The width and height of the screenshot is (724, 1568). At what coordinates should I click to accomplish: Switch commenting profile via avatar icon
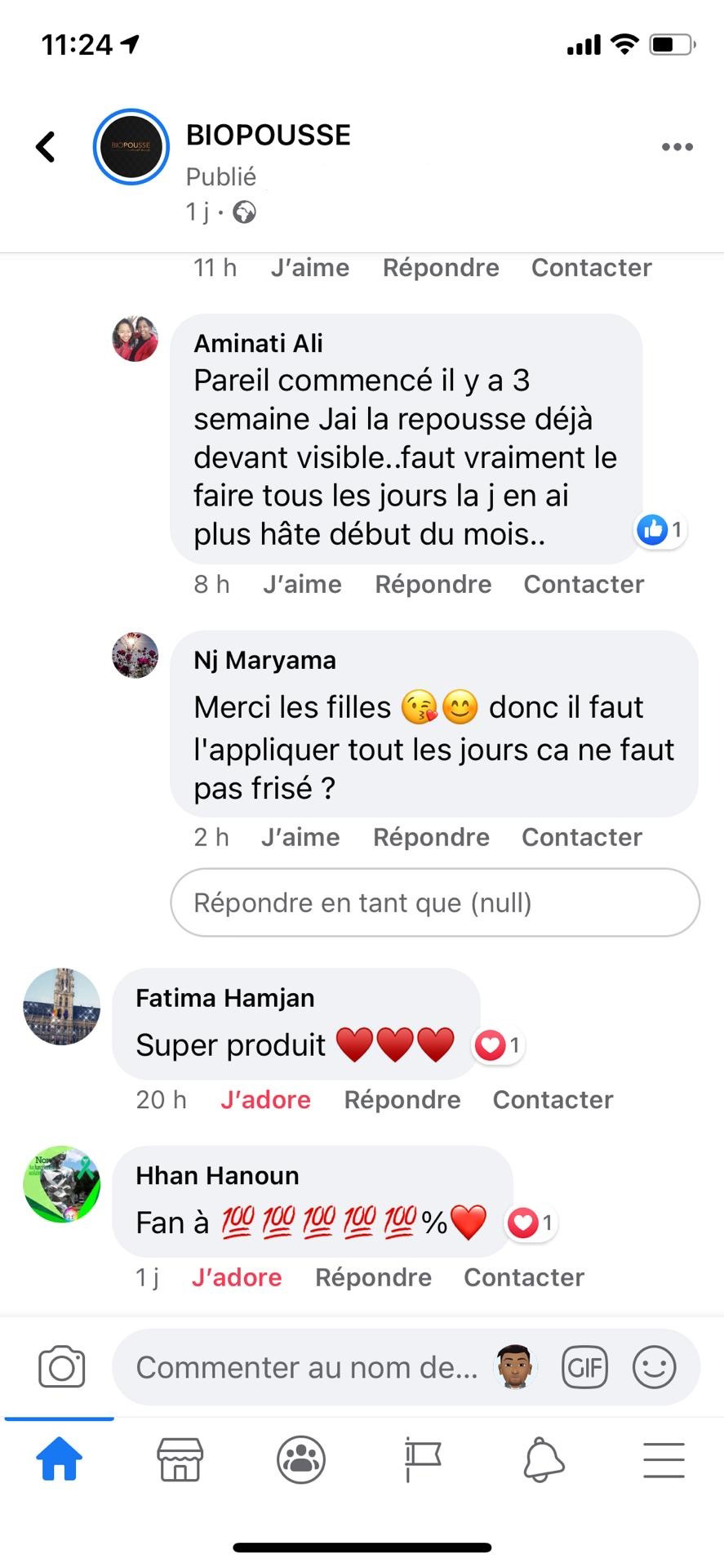click(x=515, y=1366)
